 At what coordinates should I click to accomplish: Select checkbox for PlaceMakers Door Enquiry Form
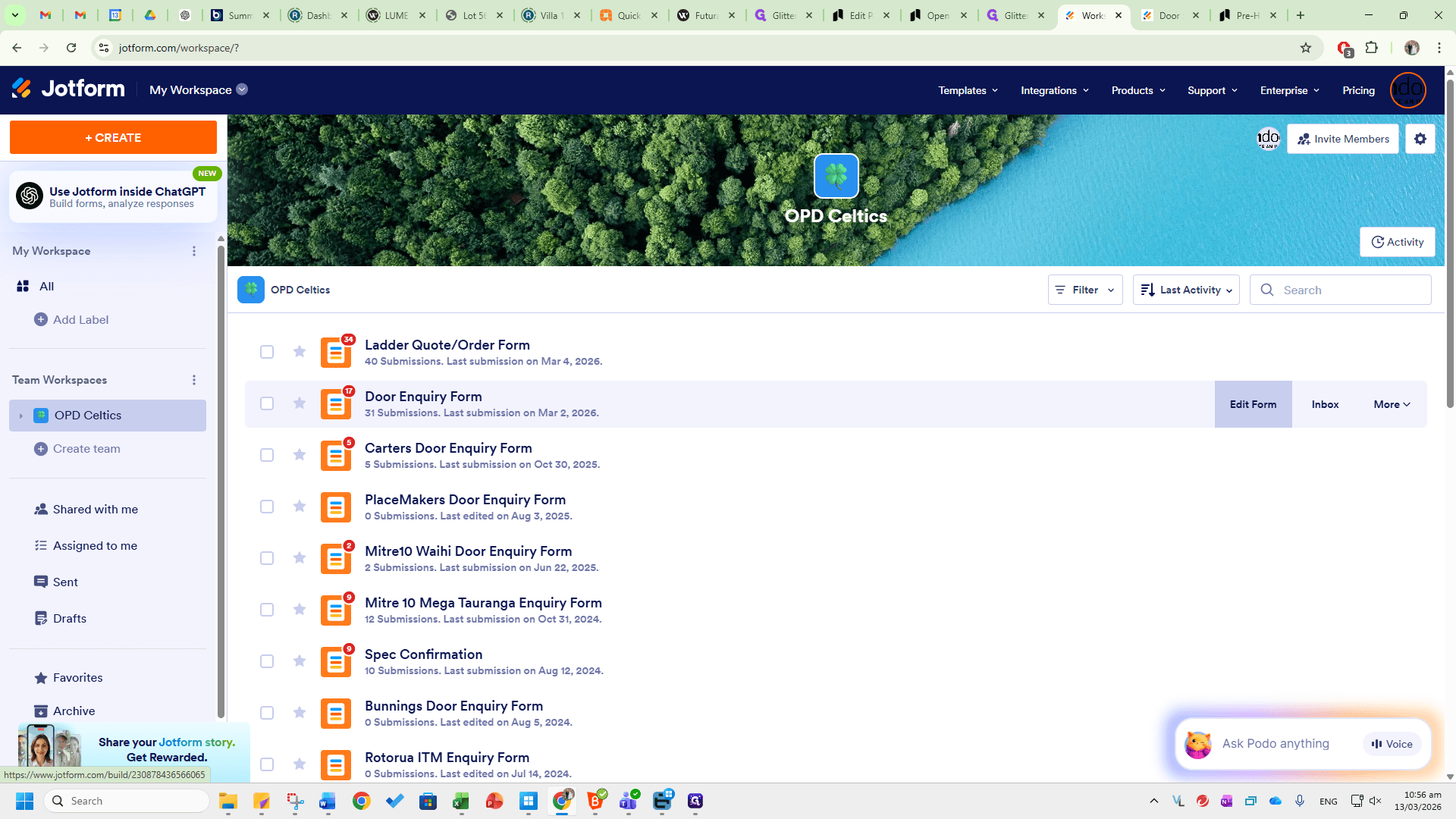pos(267,507)
